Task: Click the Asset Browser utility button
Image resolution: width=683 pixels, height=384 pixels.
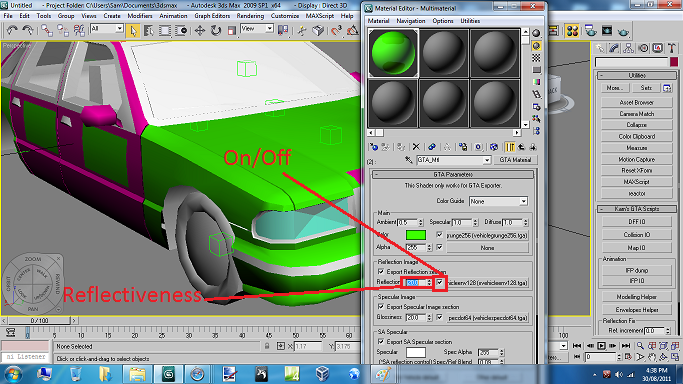Action: click(636, 102)
